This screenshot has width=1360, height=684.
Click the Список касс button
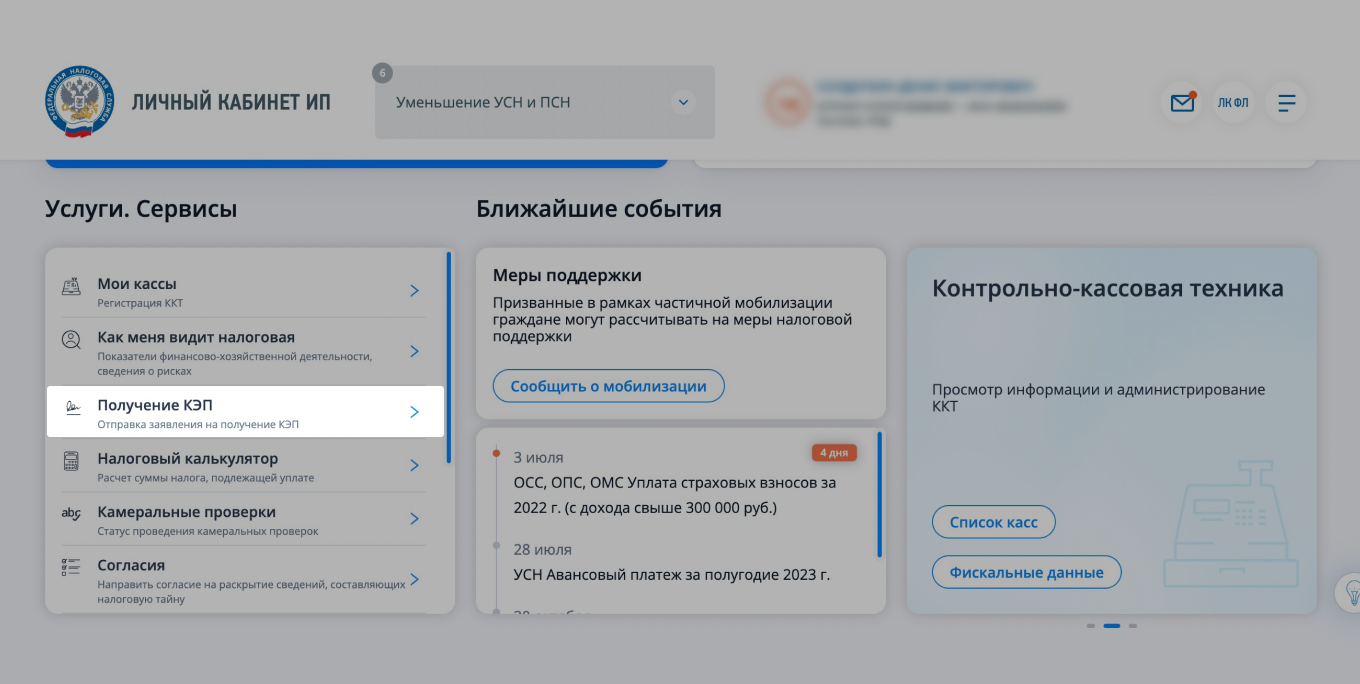point(993,521)
